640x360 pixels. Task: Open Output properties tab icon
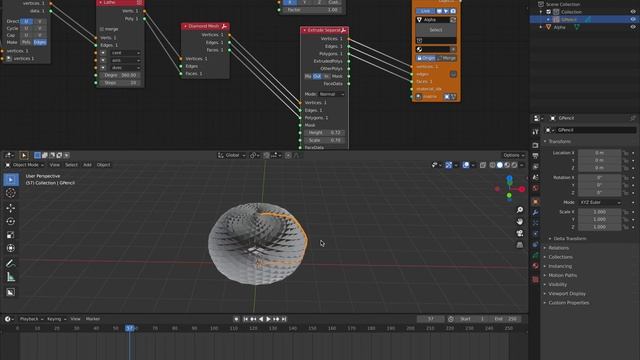(x=536, y=156)
